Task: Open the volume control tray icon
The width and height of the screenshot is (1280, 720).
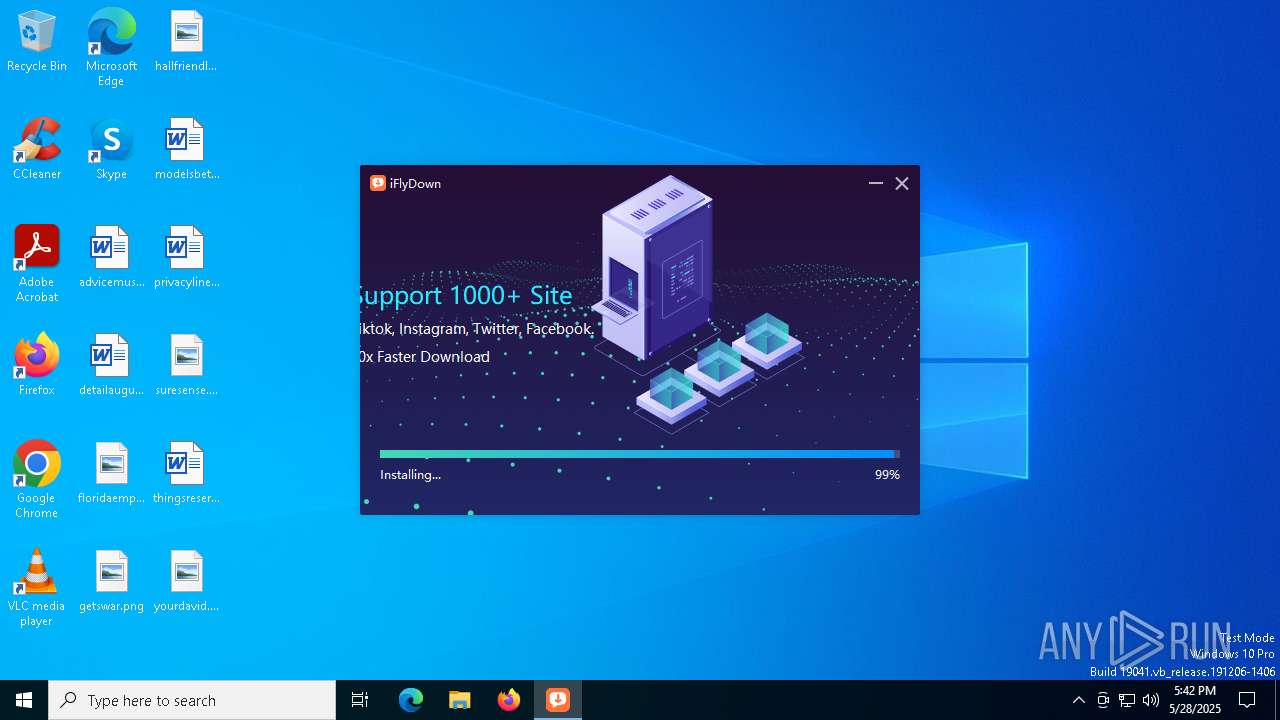Action: tap(1151, 700)
